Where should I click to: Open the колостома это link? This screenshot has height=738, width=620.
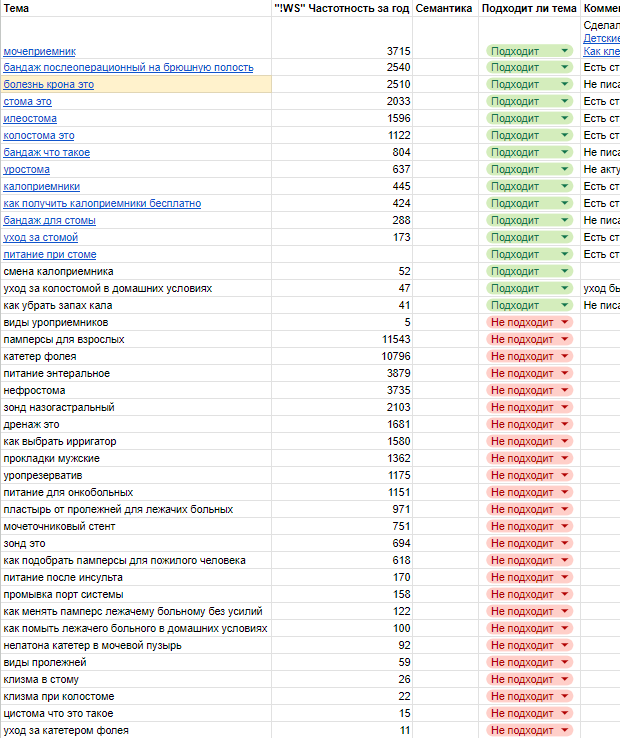tap(39, 135)
